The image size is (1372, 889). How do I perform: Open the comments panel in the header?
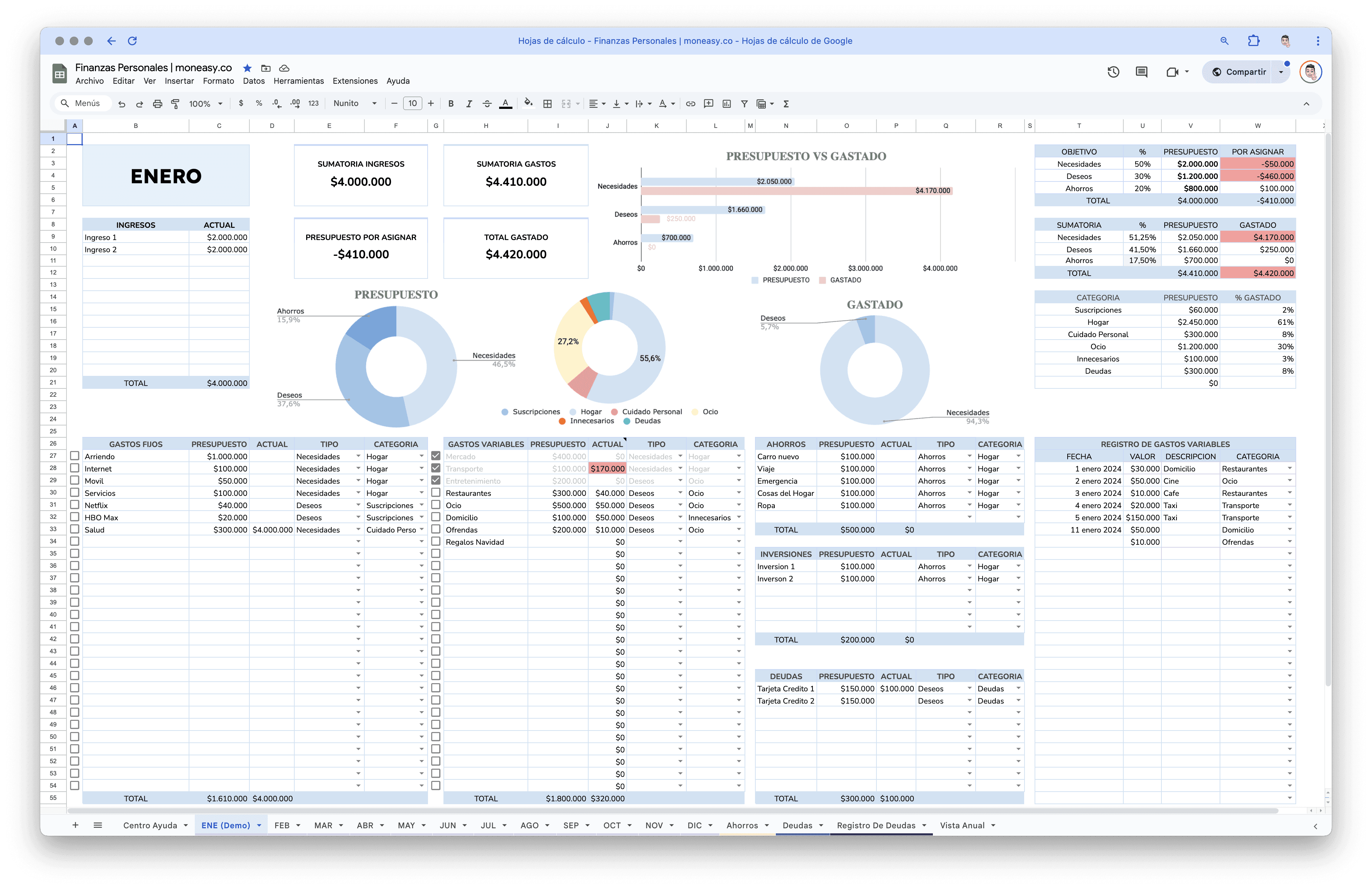1141,72
